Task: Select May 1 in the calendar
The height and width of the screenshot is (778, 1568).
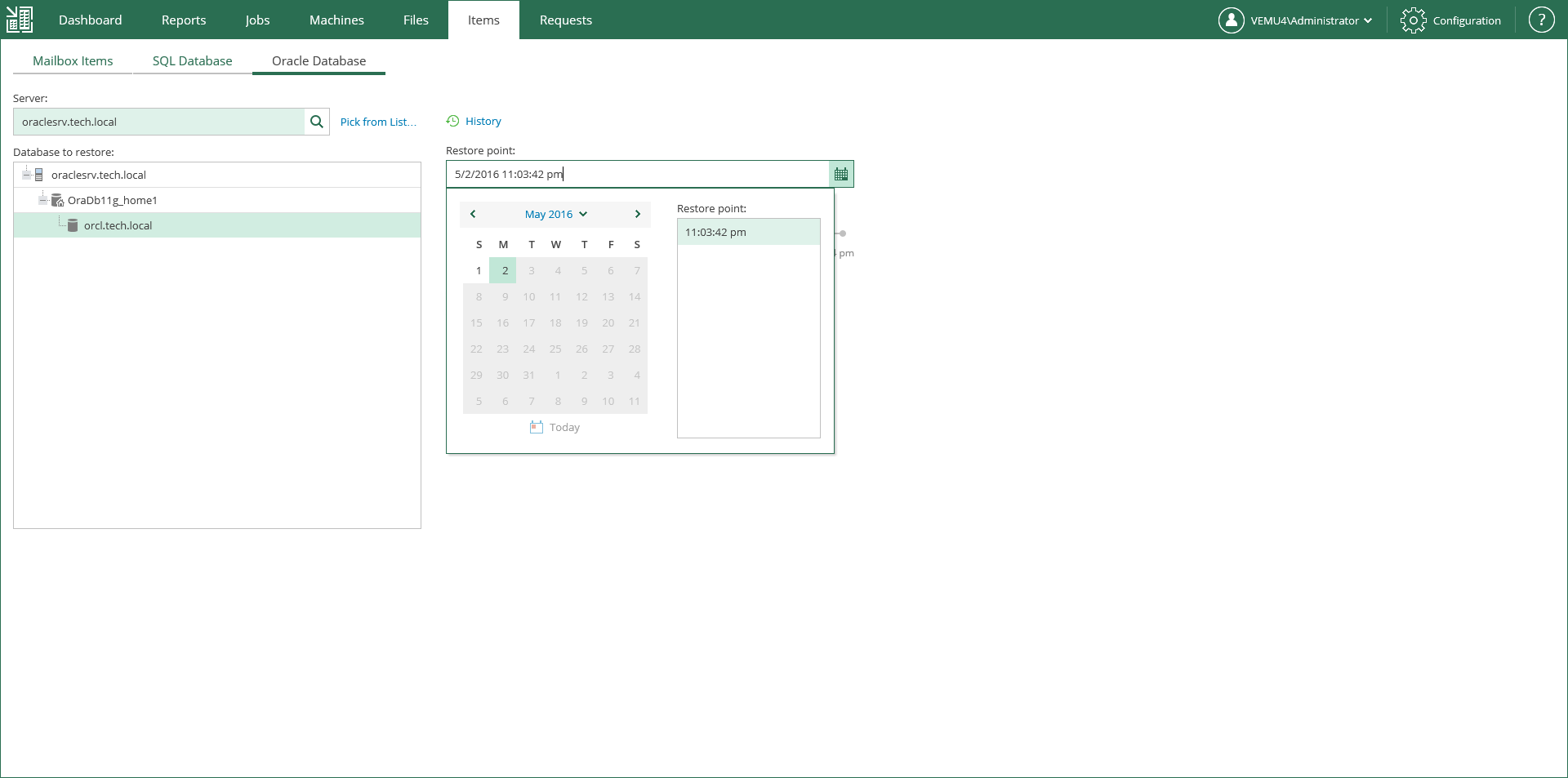Action: (x=476, y=270)
